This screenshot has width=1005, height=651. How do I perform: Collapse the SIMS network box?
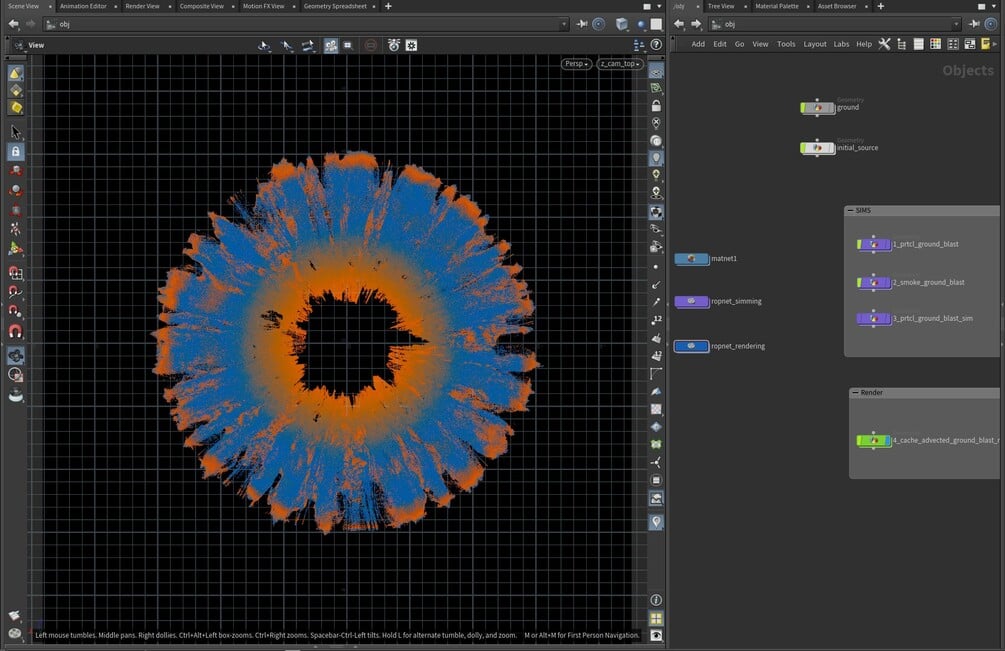[x=849, y=211]
